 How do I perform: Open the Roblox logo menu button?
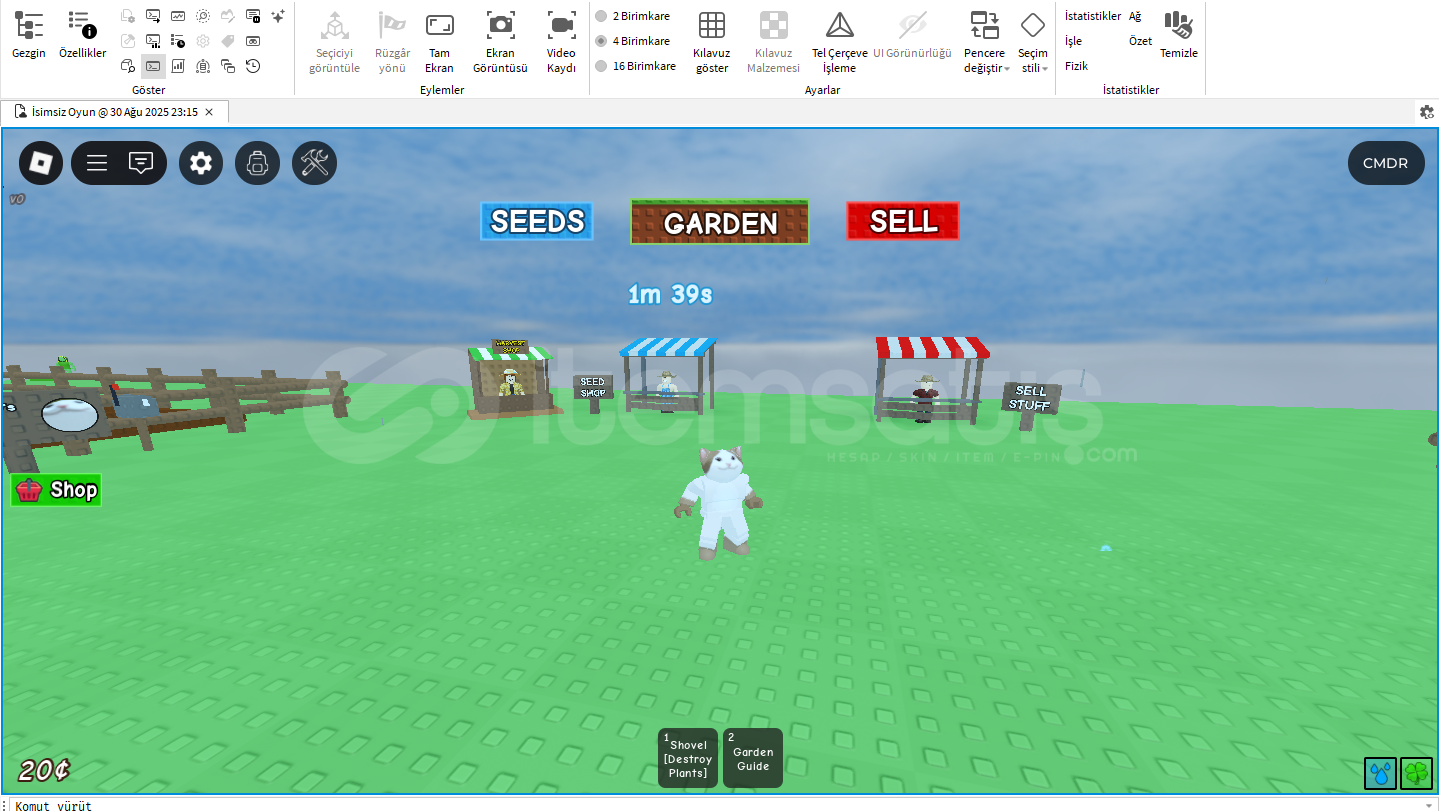41,162
